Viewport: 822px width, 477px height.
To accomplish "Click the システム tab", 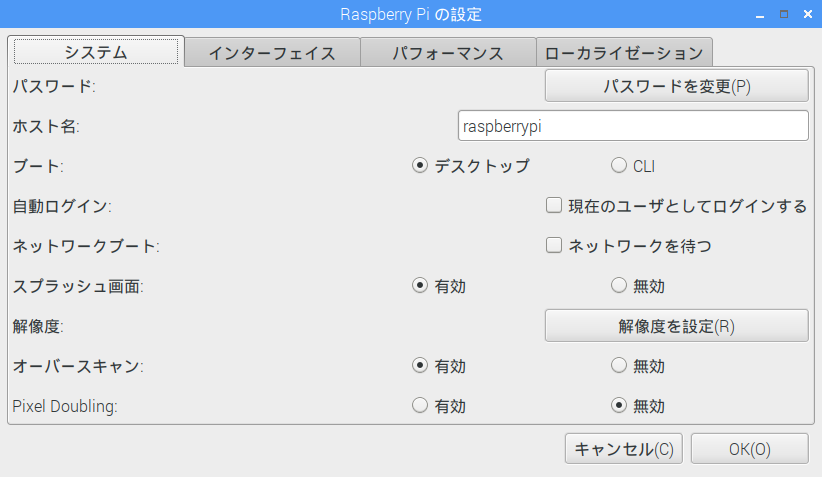I will pyautogui.click(x=96, y=51).
